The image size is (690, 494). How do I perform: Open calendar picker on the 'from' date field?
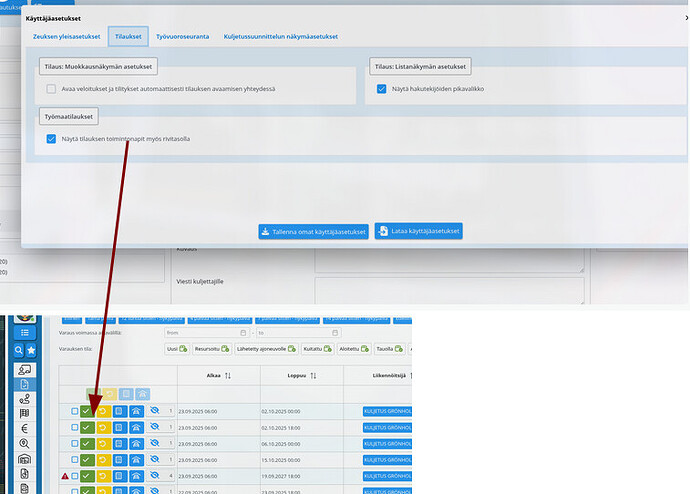pyautogui.click(x=243, y=332)
